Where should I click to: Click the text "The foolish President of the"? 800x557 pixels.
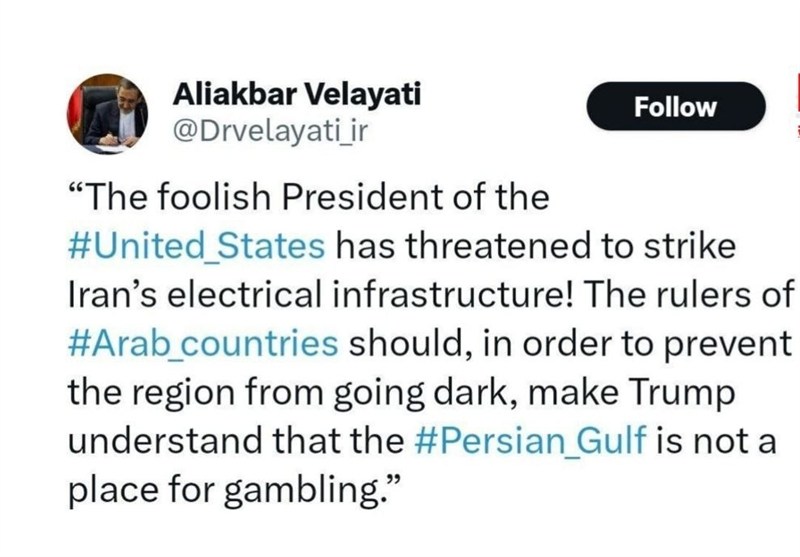(308, 197)
